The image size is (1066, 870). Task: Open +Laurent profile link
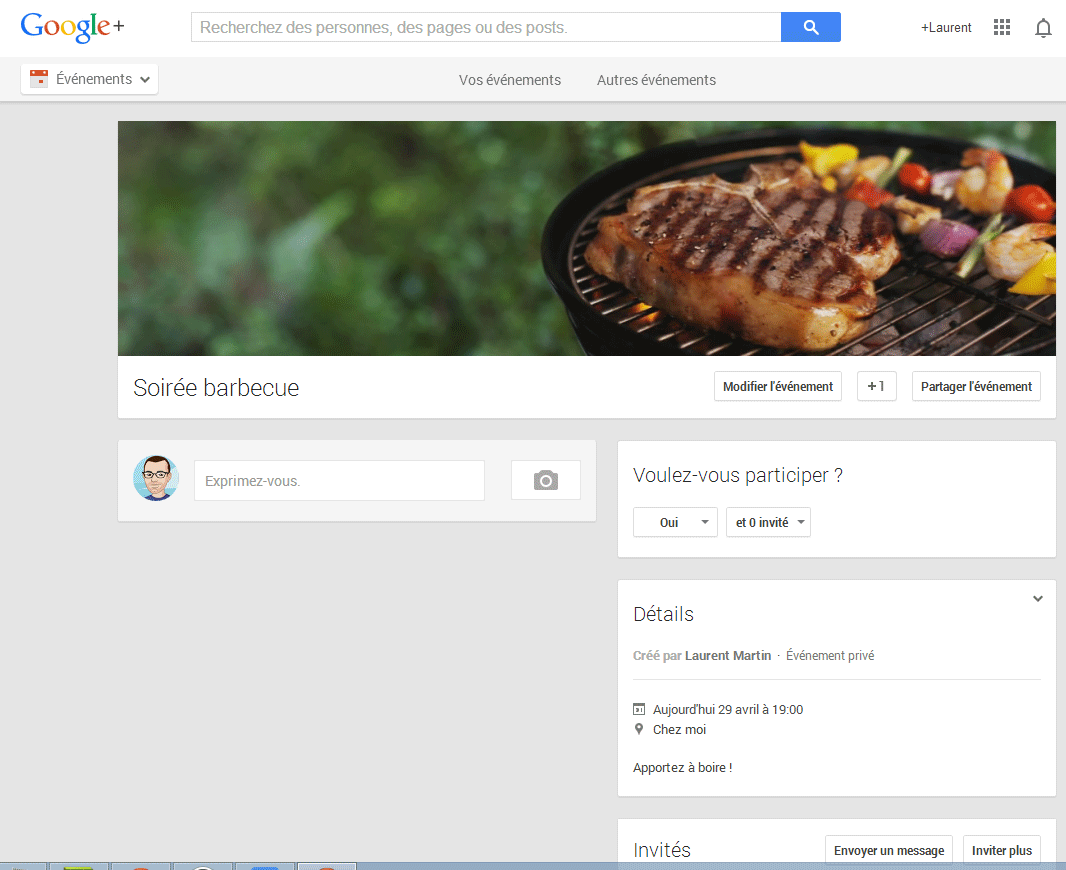click(x=946, y=28)
